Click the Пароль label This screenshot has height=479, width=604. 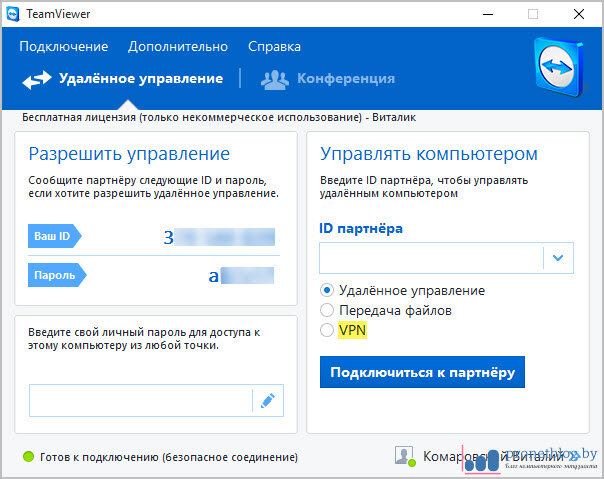tap(57, 275)
